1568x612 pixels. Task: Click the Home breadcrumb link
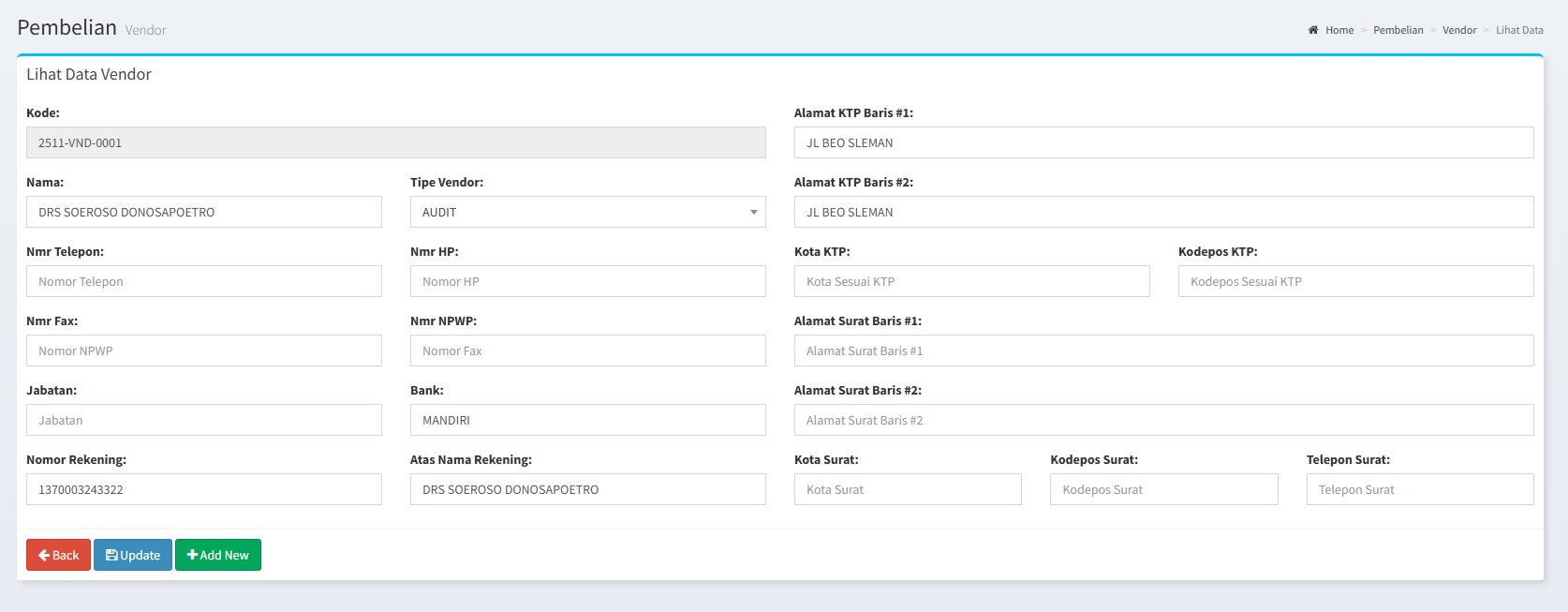point(1339,30)
